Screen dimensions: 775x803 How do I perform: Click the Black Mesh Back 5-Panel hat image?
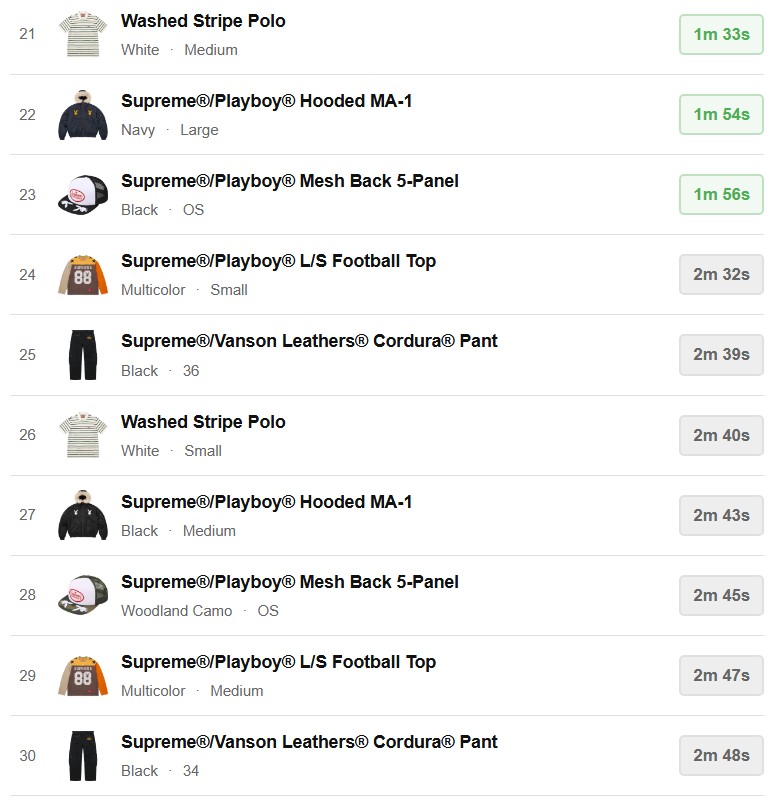83,195
